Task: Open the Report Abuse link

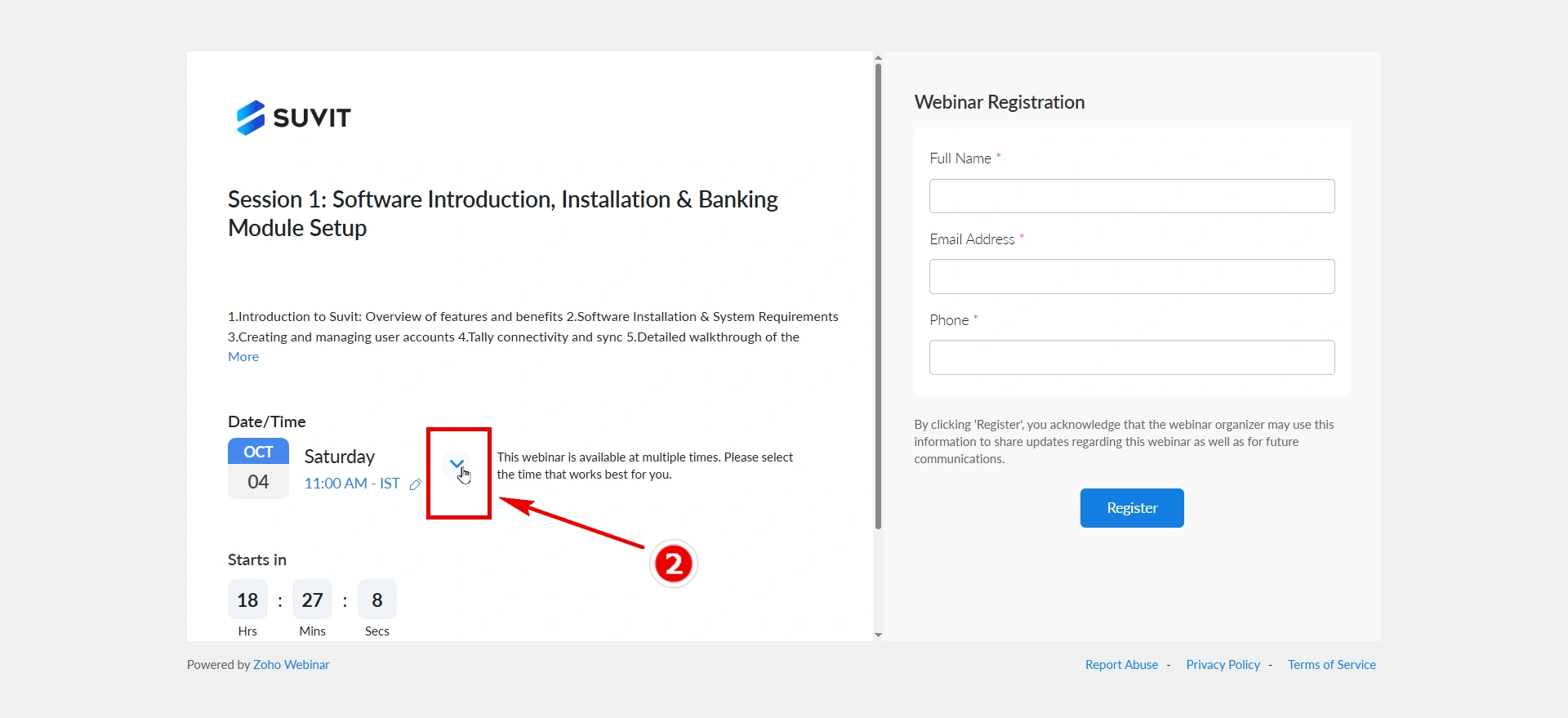Action: point(1121,665)
